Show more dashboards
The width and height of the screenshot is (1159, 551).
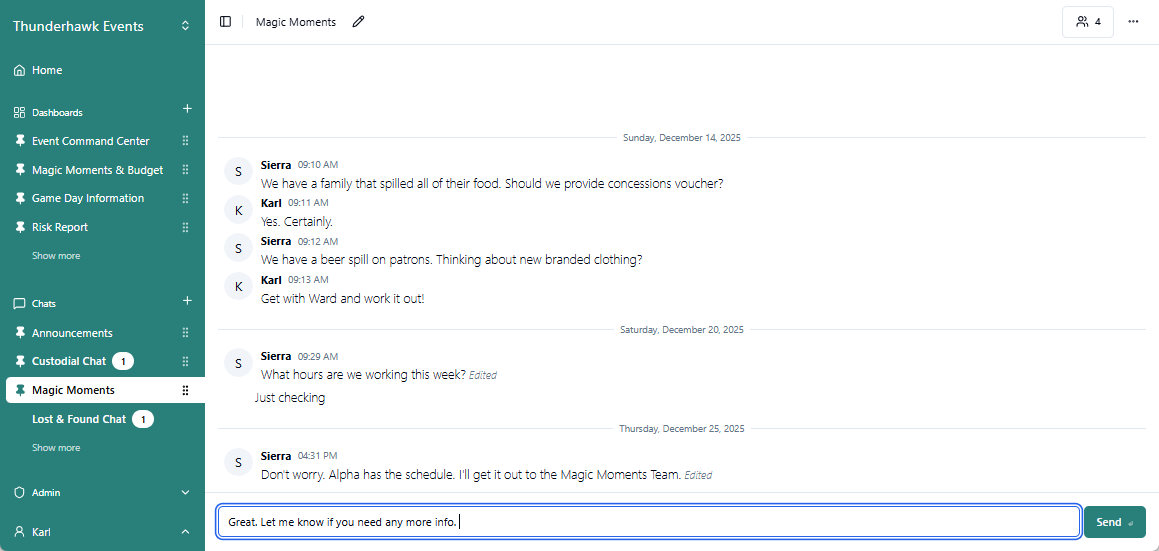(x=56, y=256)
